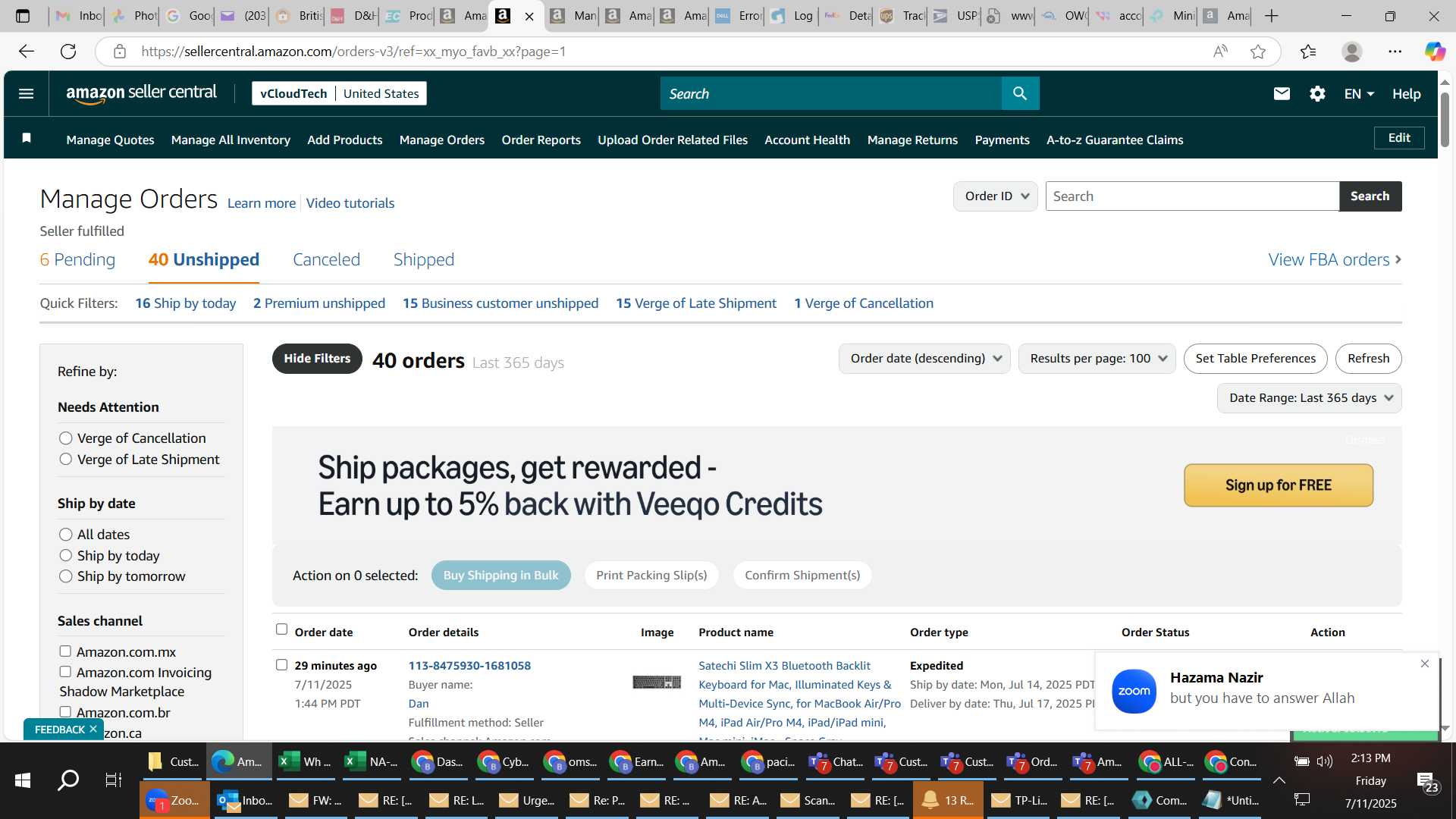This screenshot has width=1456, height=819.
Task: Click the Amazon Seller Central logo
Action: 141,93
